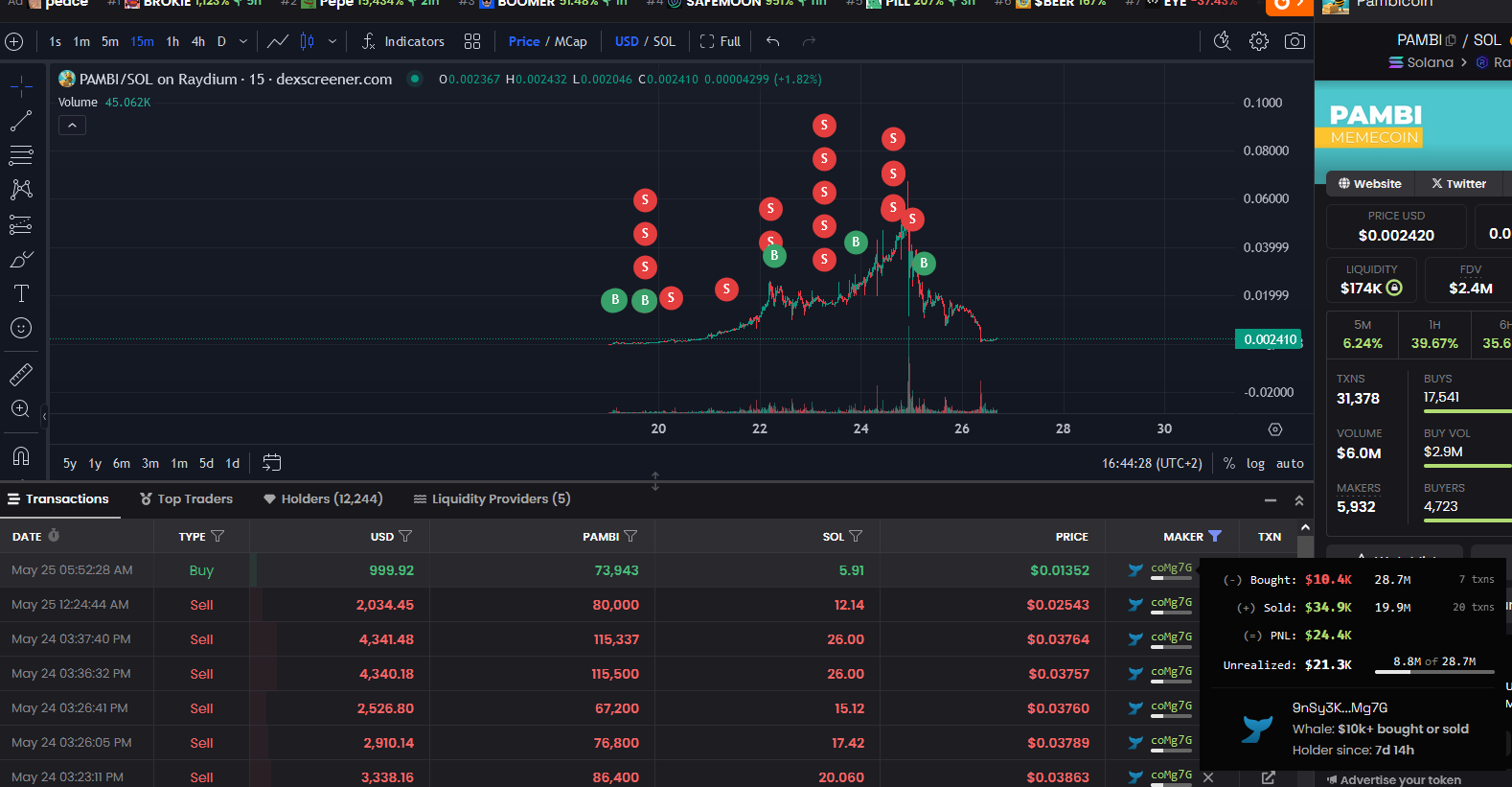Activate the zoom in tool
The width and height of the screenshot is (1512, 787).
point(21,409)
